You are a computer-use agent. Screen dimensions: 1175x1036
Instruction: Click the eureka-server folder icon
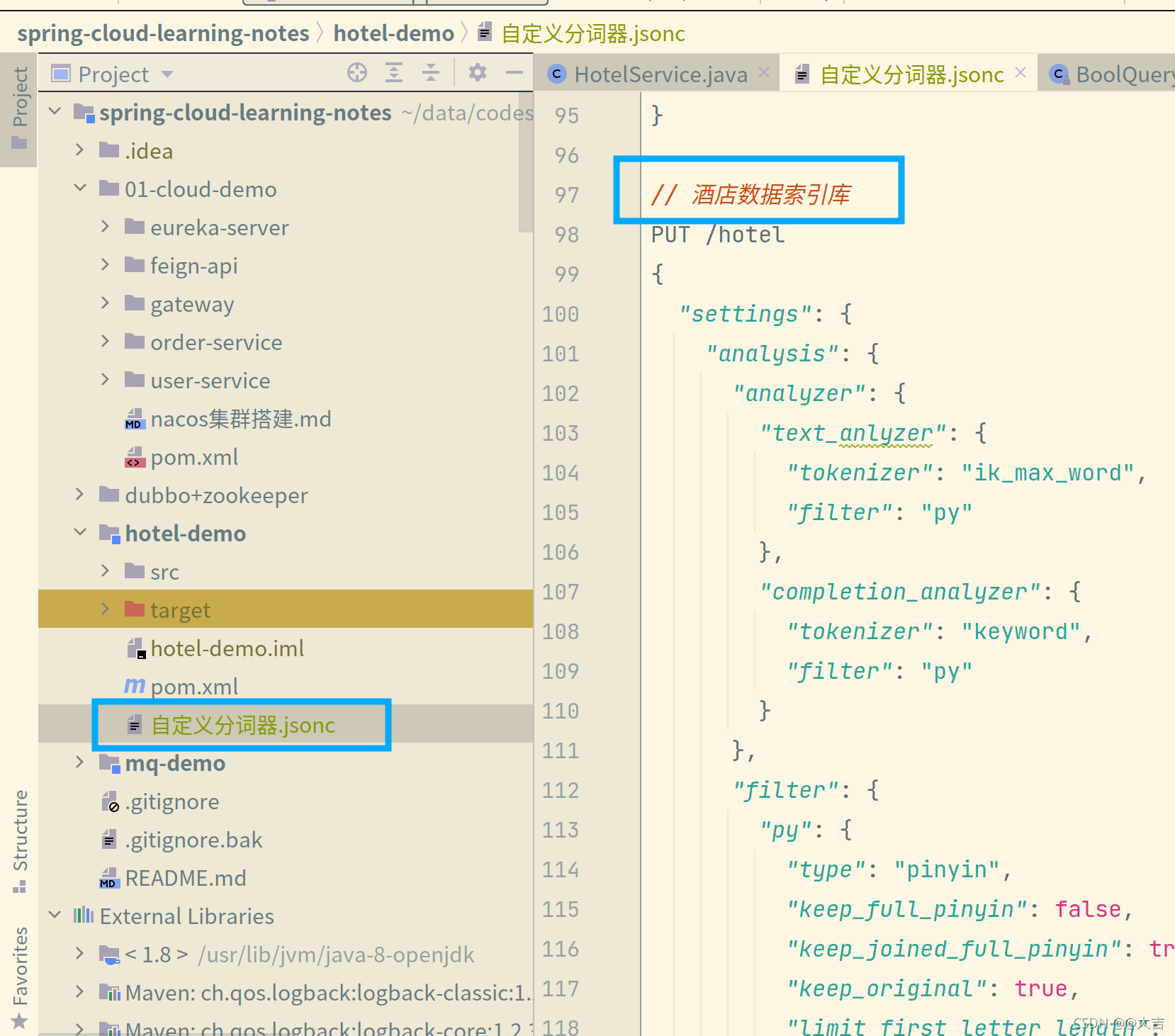[135, 226]
